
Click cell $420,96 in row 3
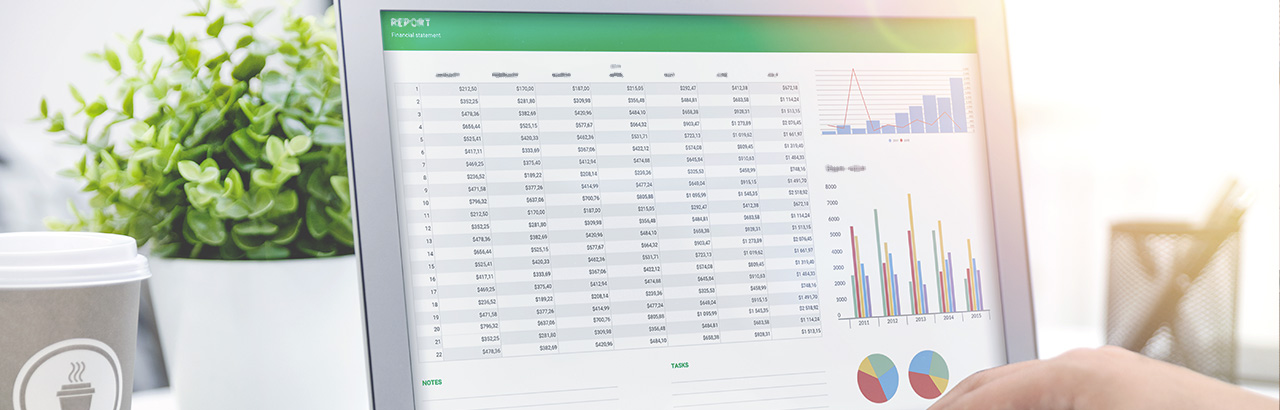[x=582, y=113]
